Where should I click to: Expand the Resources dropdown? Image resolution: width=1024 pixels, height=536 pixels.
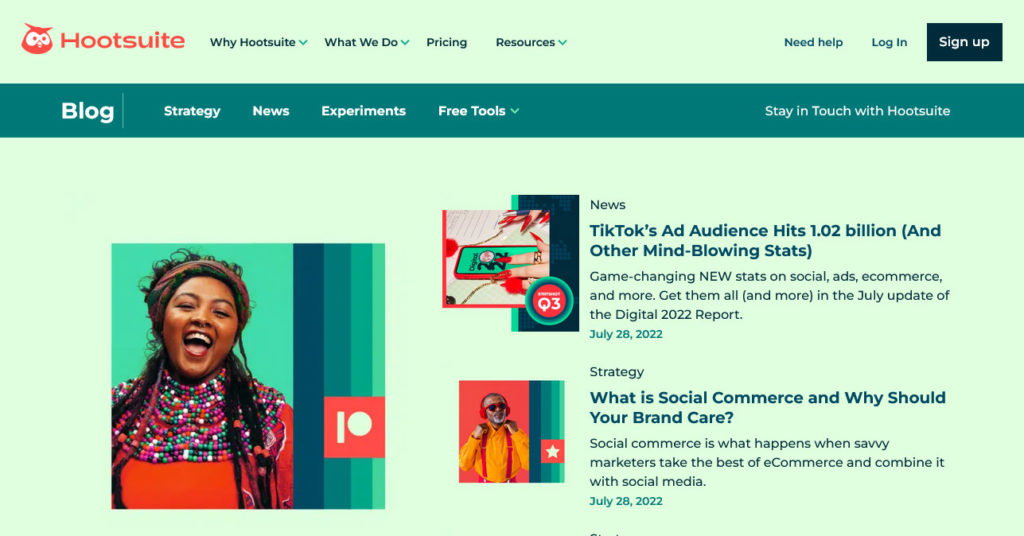(x=531, y=42)
